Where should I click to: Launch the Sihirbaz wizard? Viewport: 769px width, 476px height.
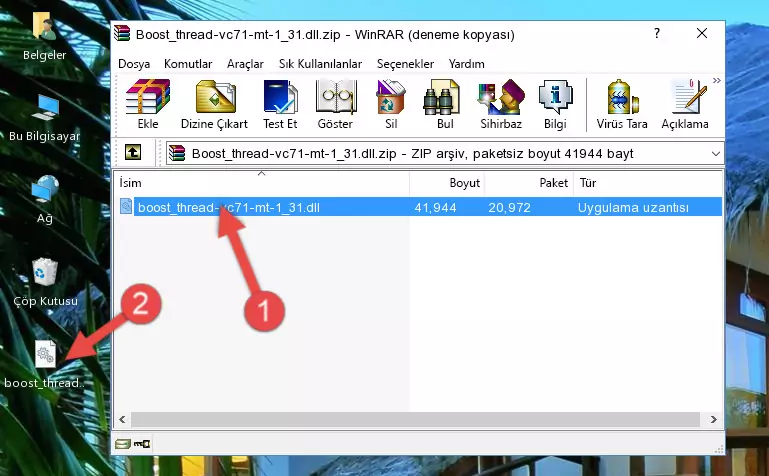(x=501, y=104)
